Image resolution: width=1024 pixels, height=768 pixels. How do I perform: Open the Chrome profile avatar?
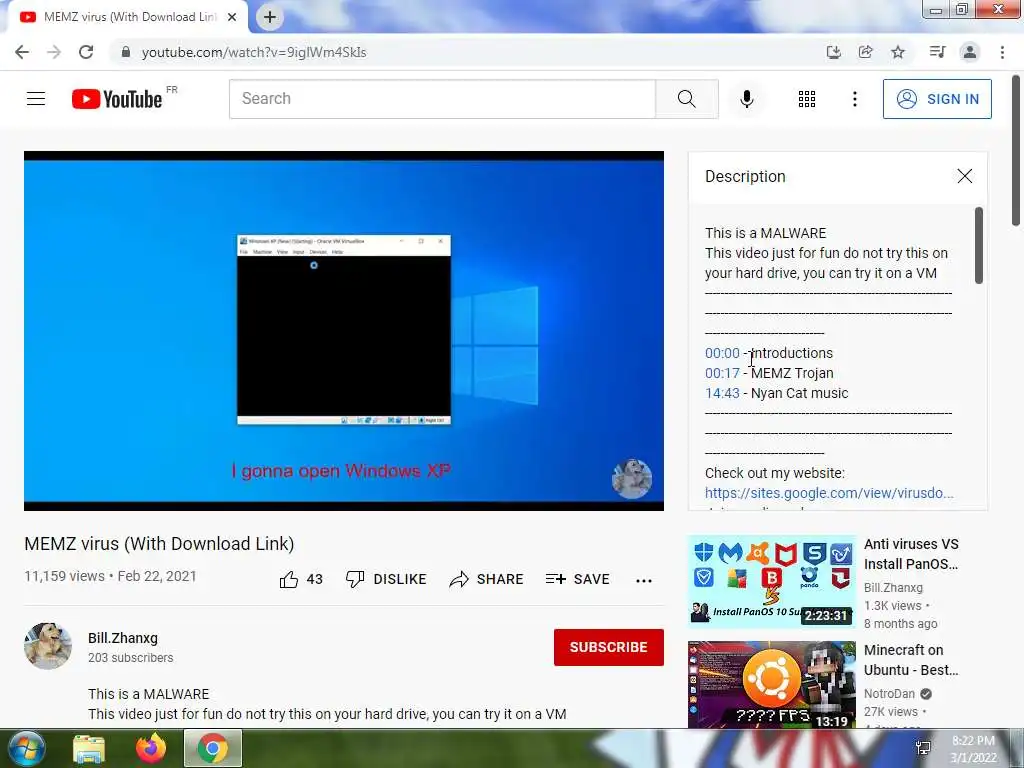(970, 52)
